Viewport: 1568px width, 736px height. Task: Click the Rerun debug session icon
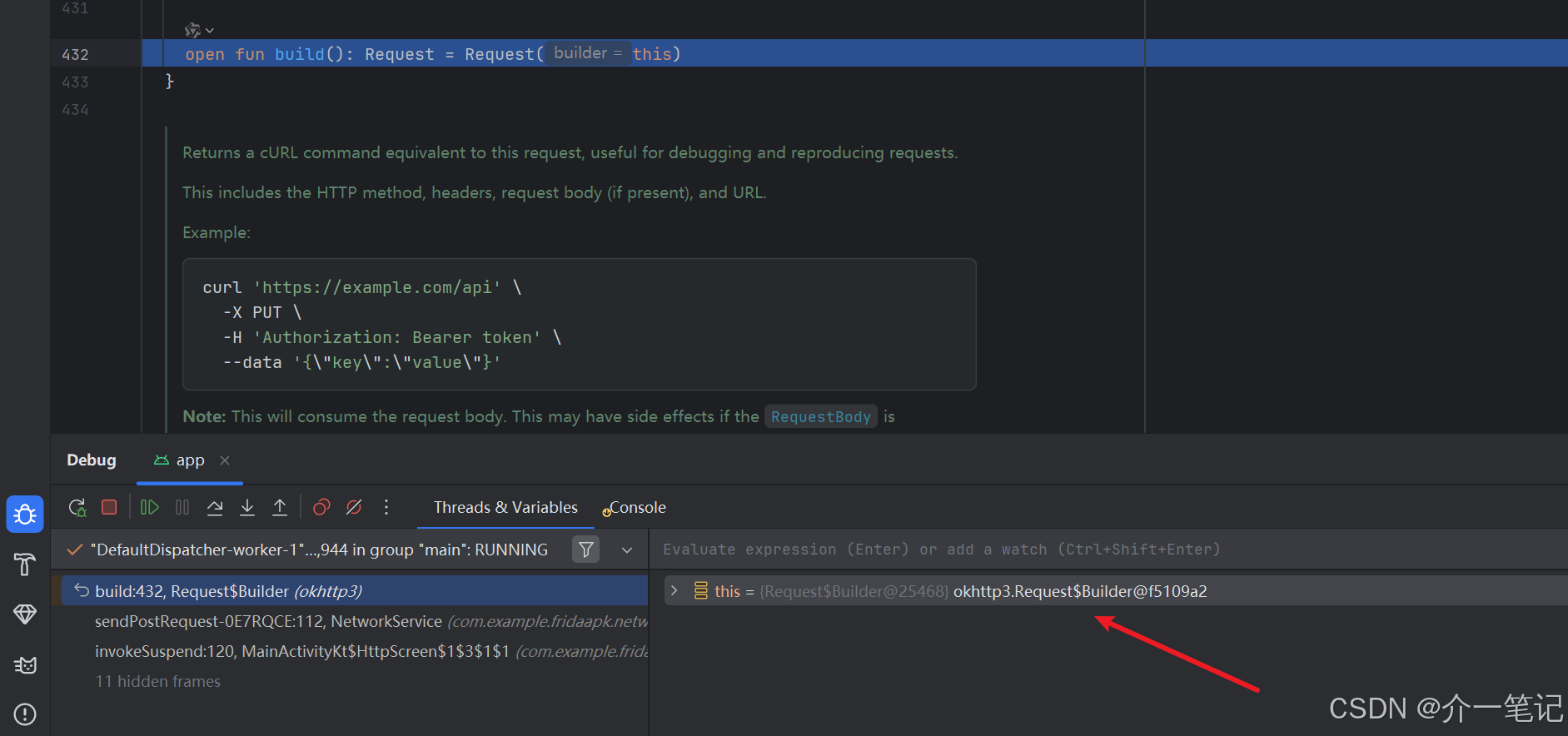[77, 507]
